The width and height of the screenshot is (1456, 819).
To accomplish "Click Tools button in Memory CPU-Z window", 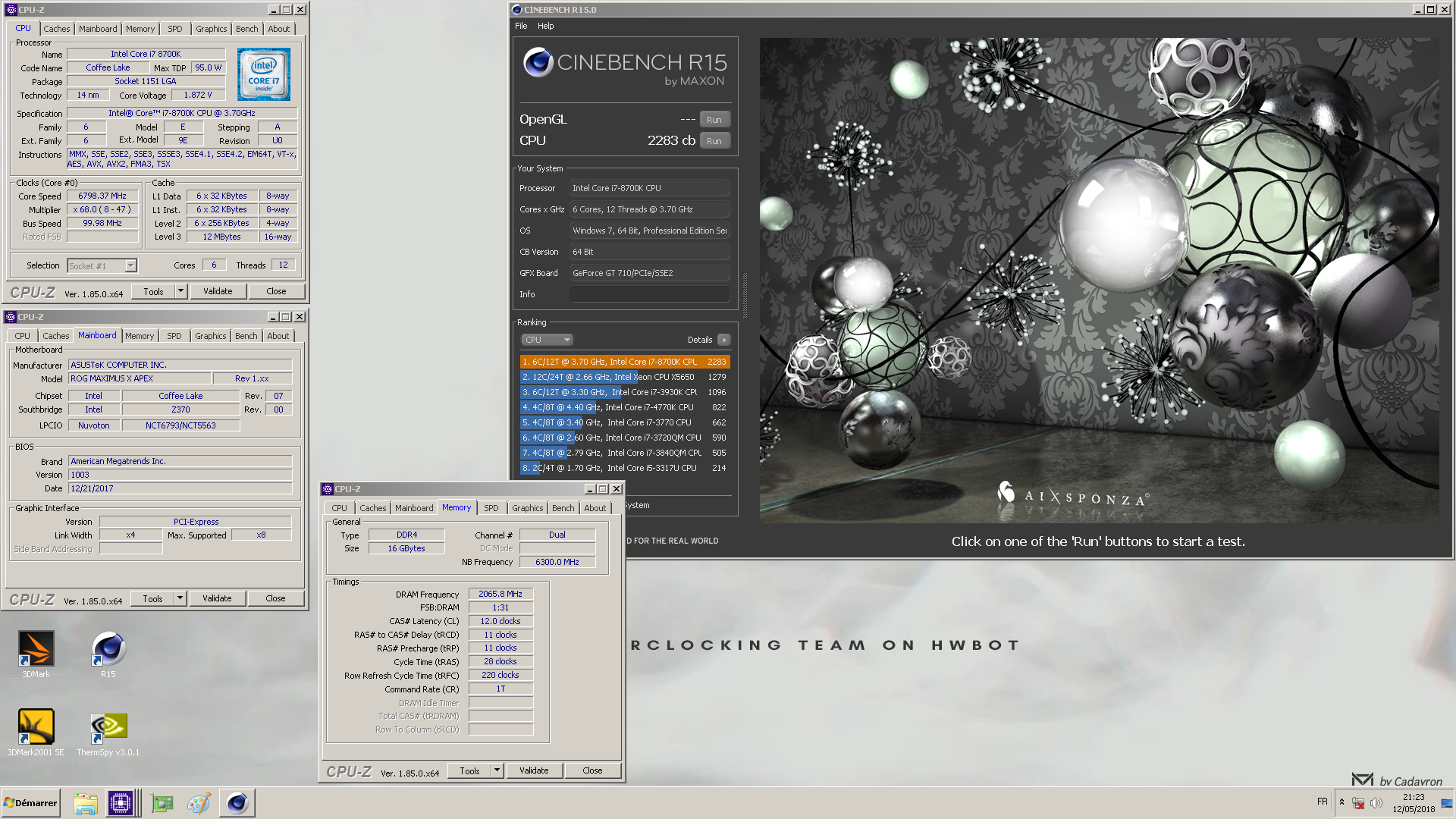I will coord(469,770).
